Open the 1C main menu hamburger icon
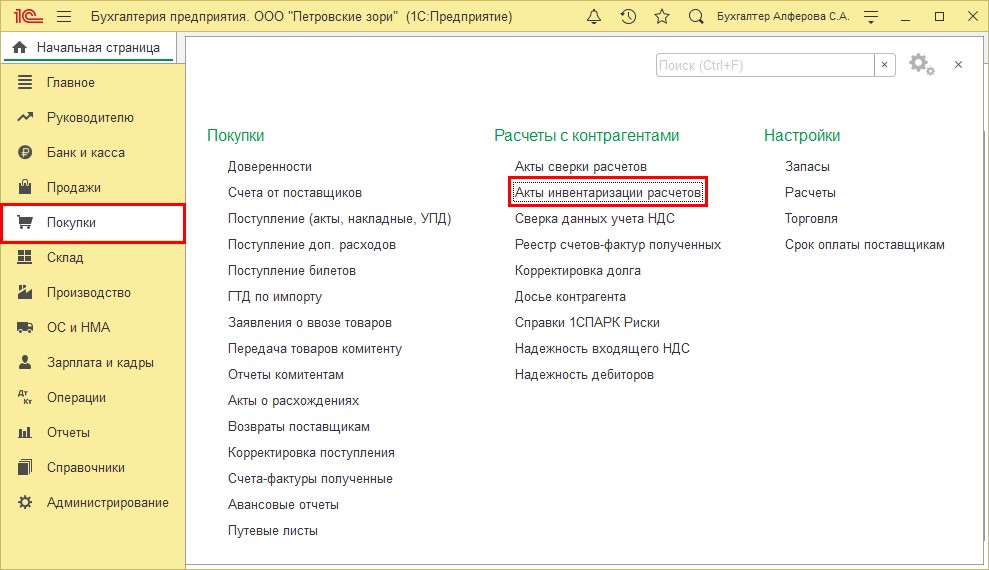Image resolution: width=989 pixels, height=570 pixels. point(64,16)
